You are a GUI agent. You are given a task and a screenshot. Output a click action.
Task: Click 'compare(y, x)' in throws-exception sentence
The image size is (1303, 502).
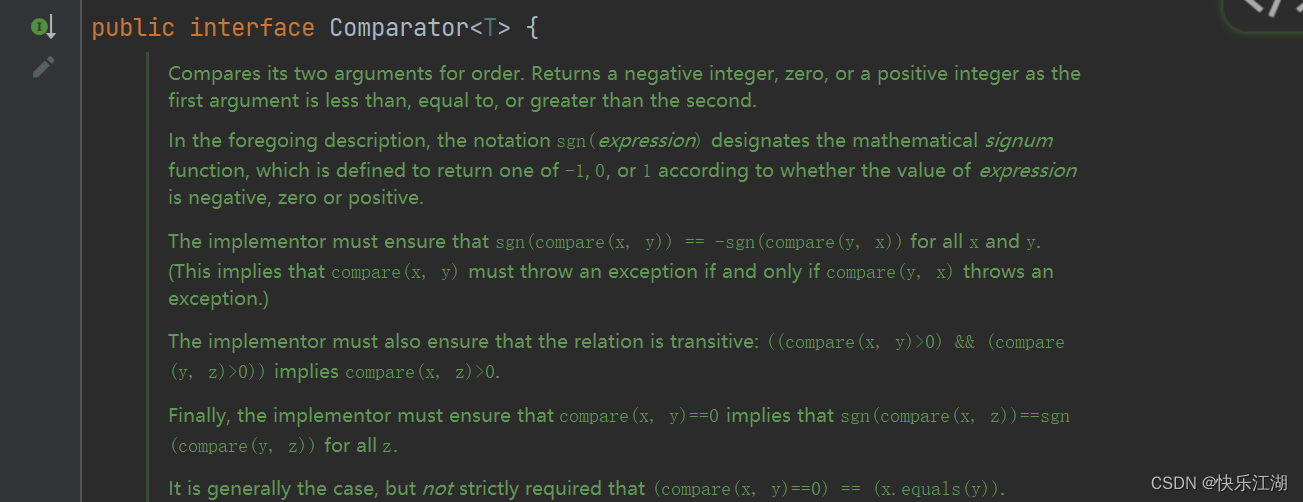890,272
